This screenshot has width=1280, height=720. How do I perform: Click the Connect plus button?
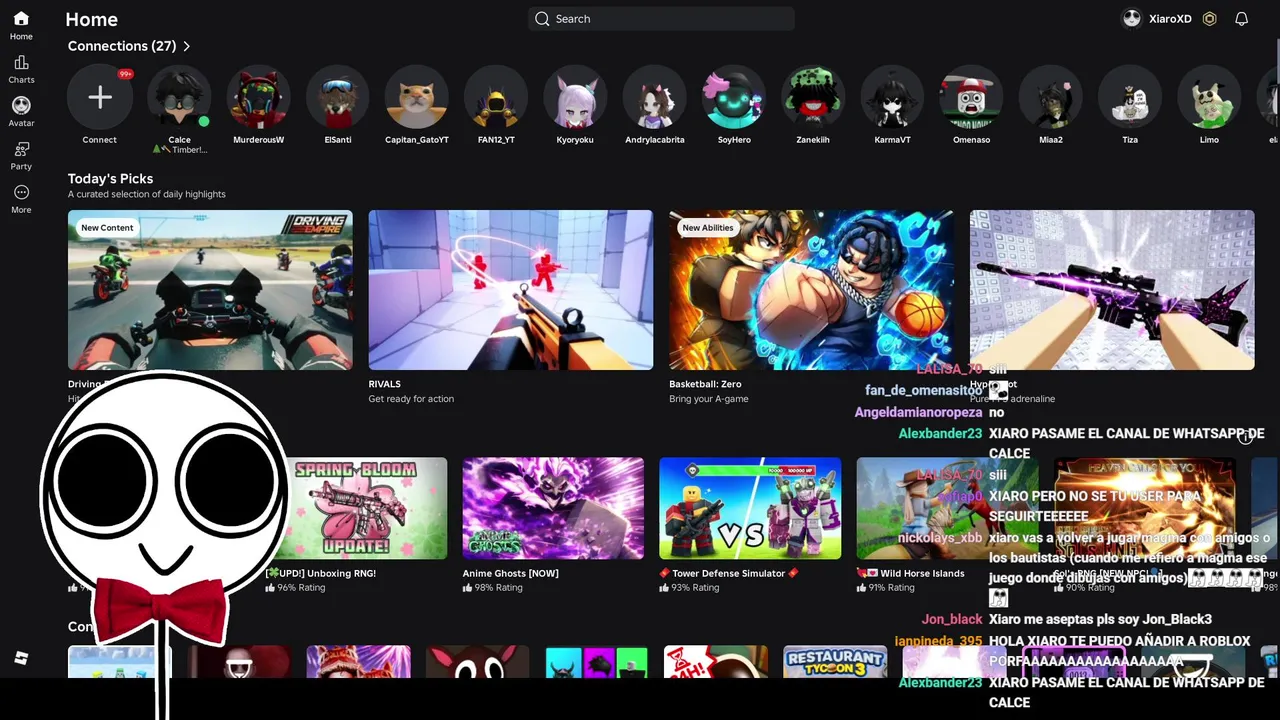[x=99, y=97]
